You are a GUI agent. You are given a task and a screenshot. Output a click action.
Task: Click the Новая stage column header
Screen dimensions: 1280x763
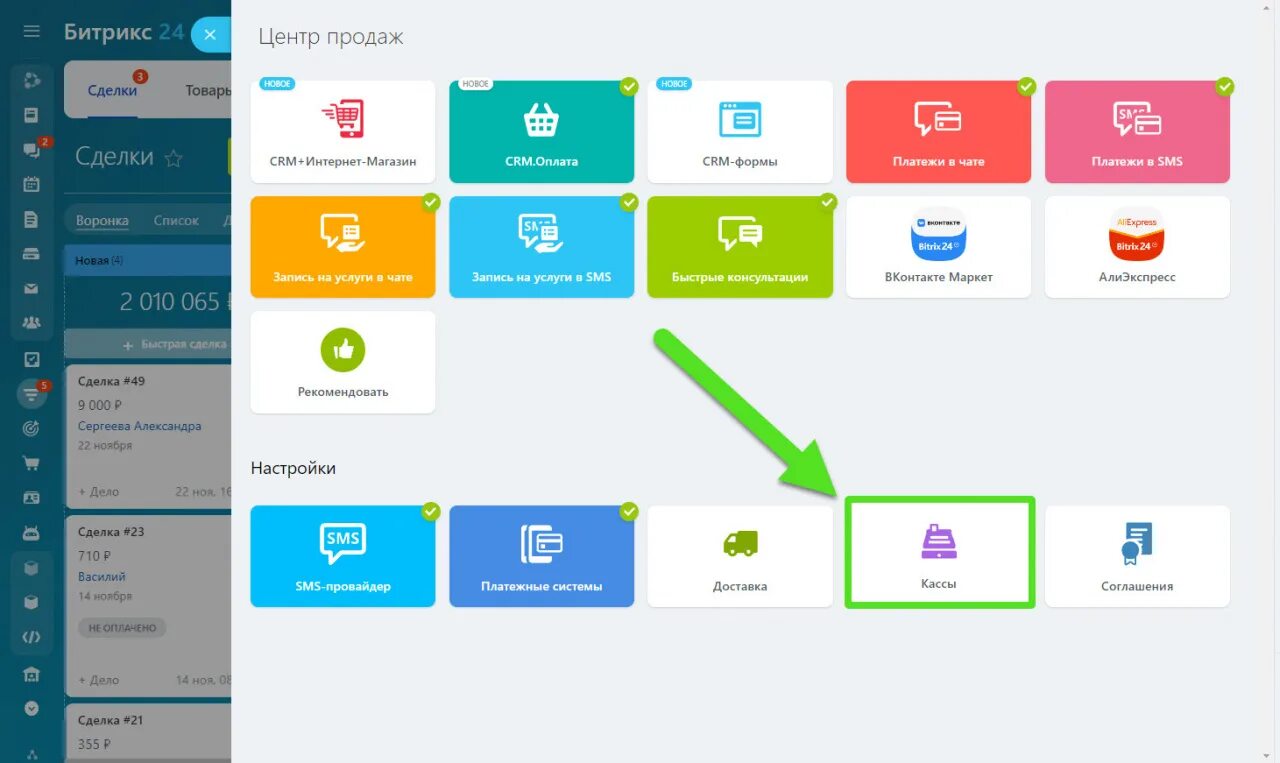pyautogui.click(x=148, y=260)
